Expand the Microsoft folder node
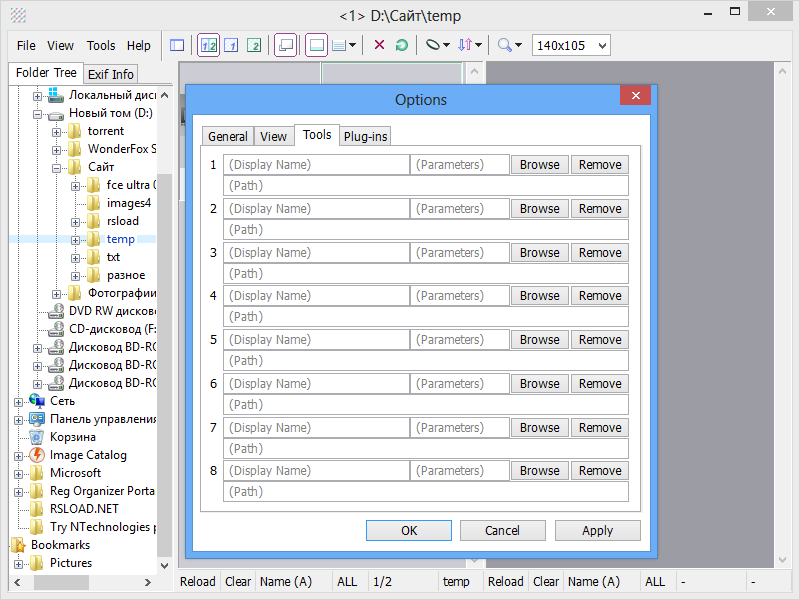The height and width of the screenshot is (600, 800). click(18, 474)
